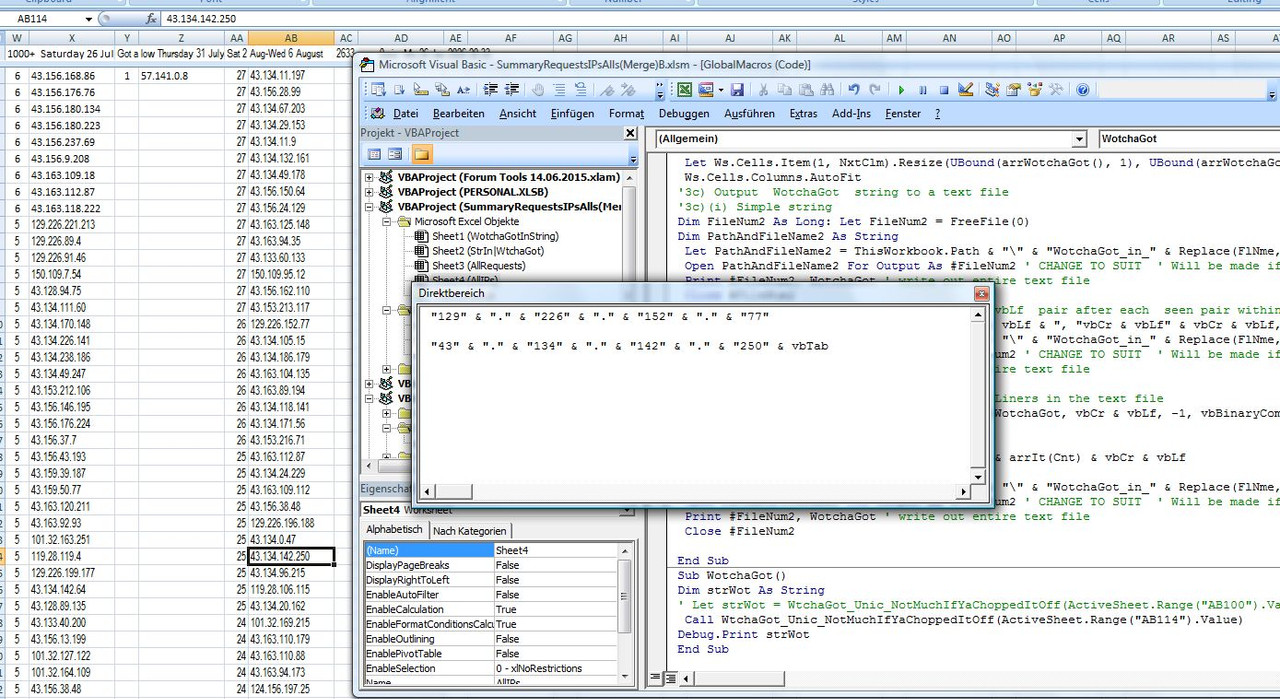Open the Add-Ins menu
Viewport: 1280px width, 699px height.
click(x=851, y=114)
